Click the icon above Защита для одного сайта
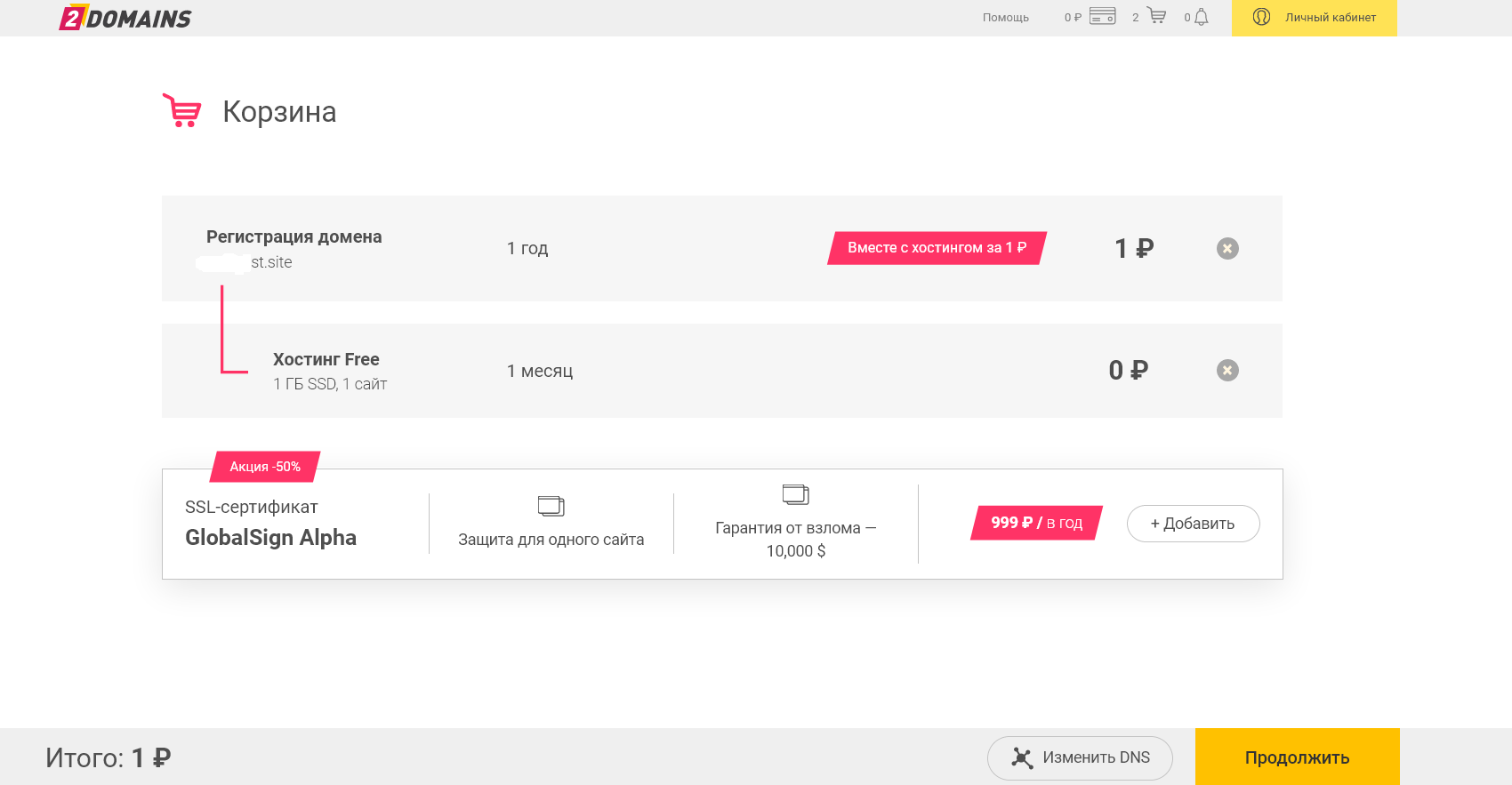1512x785 pixels. pos(551,506)
